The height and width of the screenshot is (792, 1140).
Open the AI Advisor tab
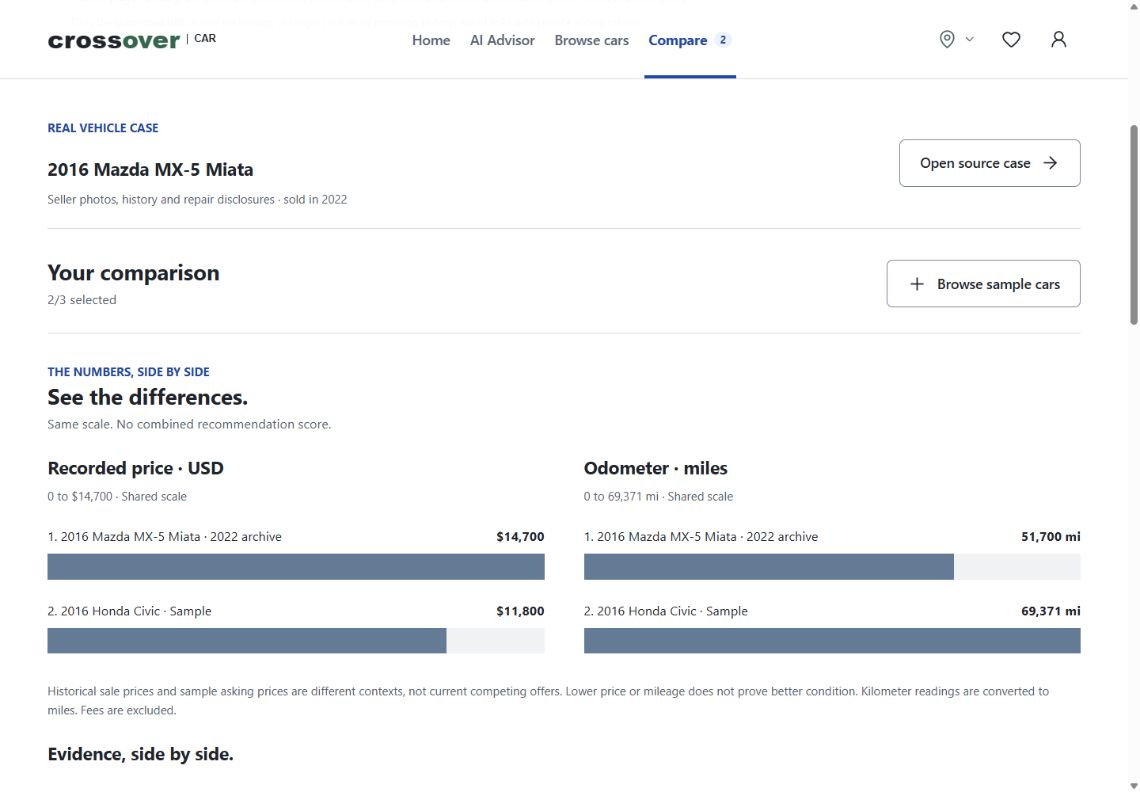pyautogui.click(x=502, y=40)
